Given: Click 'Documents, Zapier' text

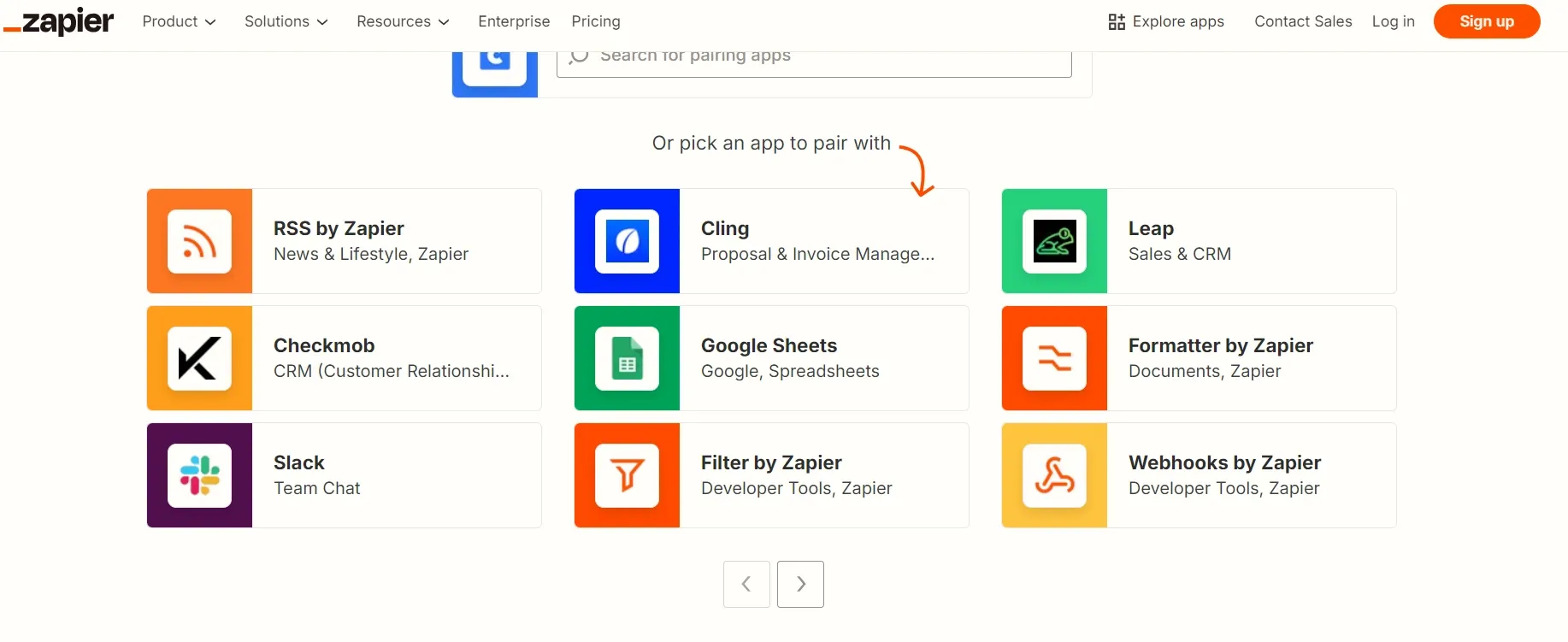Looking at the screenshot, I should click(x=1205, y=371).
